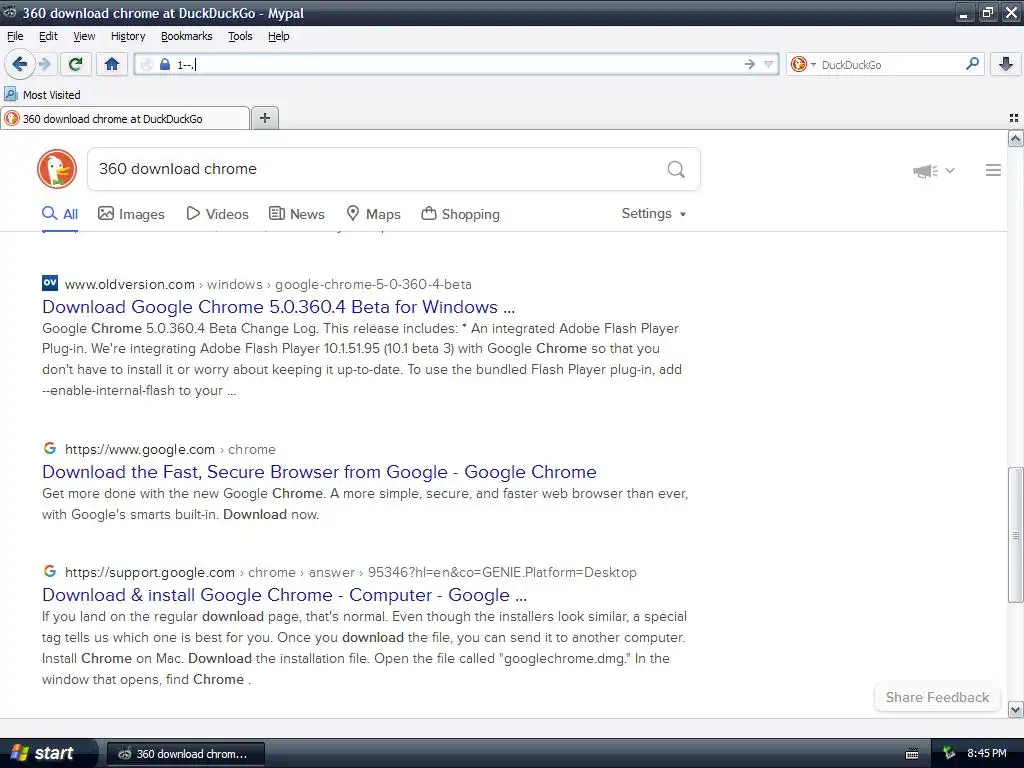Switch to the News tab
Viewport: 1024px width, 768px height.
(x=297, y=214)
